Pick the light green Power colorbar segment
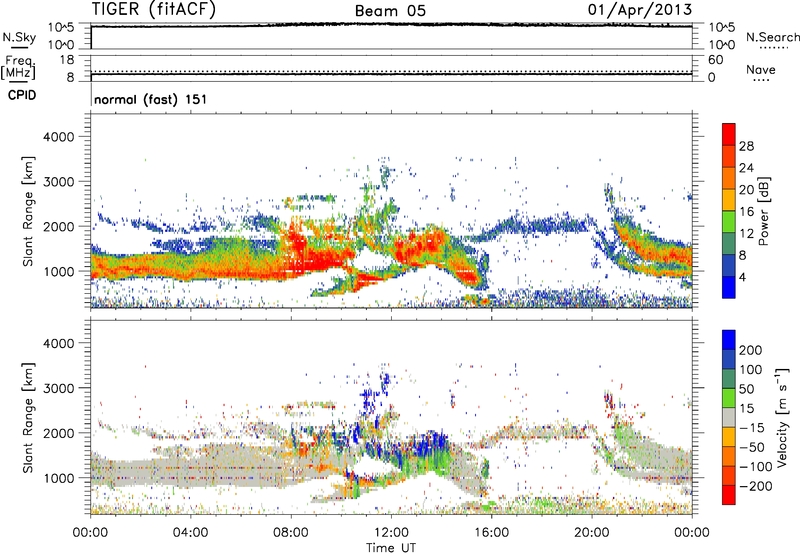This screenshot has width=800, height=554. (729, 222)
